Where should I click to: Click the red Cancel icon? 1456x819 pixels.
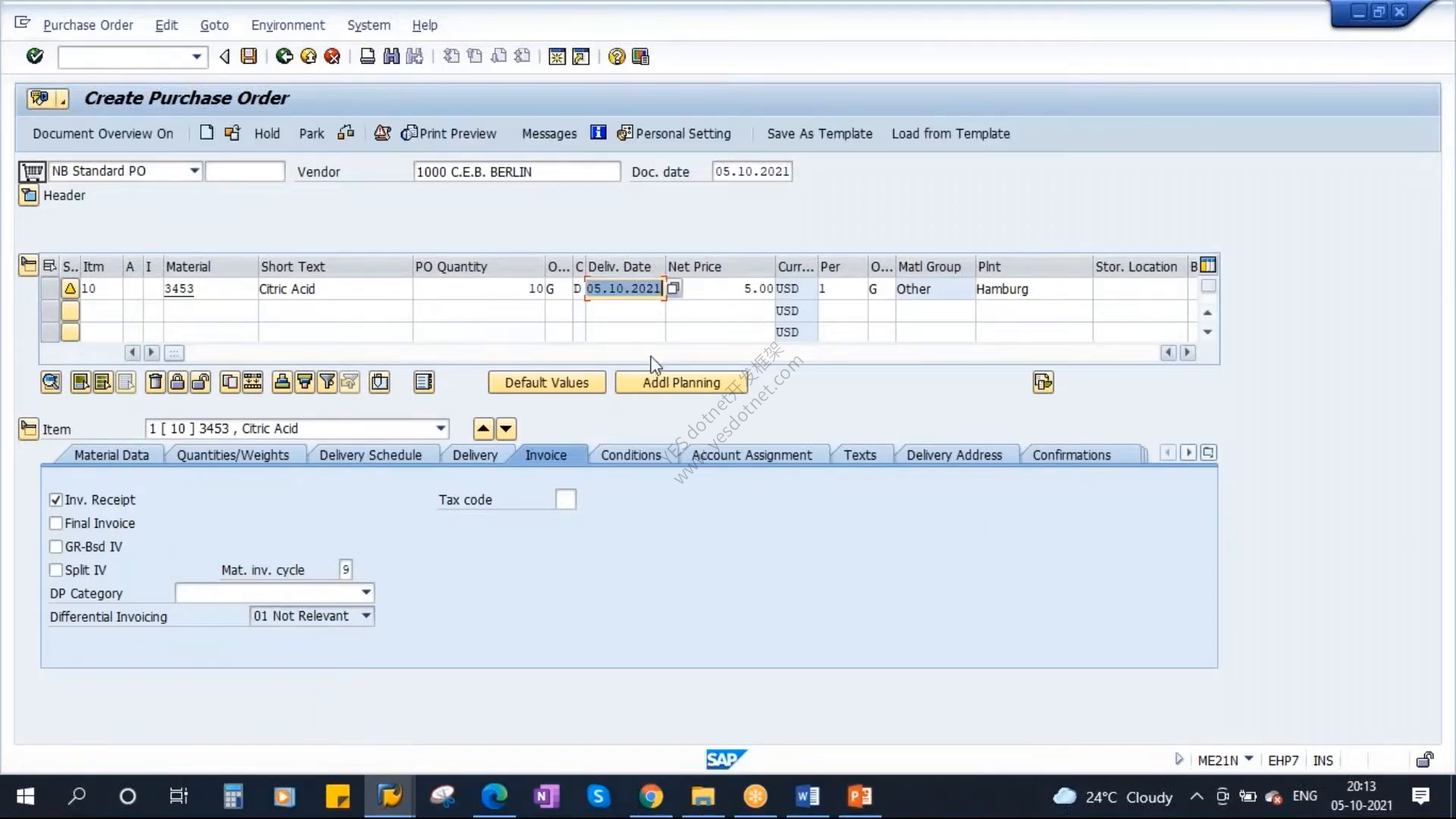pos(332,56)
